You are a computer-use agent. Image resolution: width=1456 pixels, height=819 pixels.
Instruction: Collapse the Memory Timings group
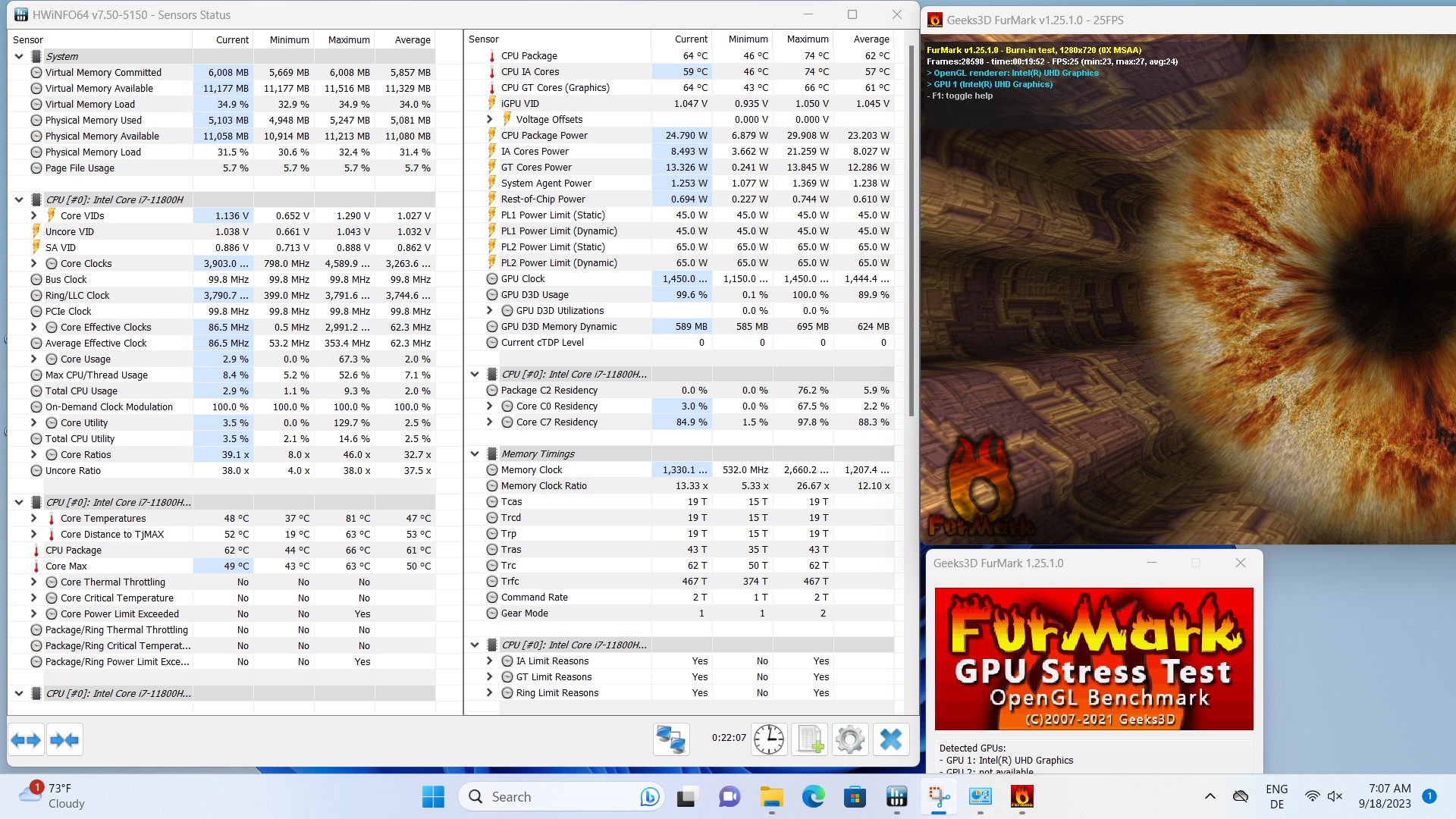pyautogui.click(x=475, y=453)
